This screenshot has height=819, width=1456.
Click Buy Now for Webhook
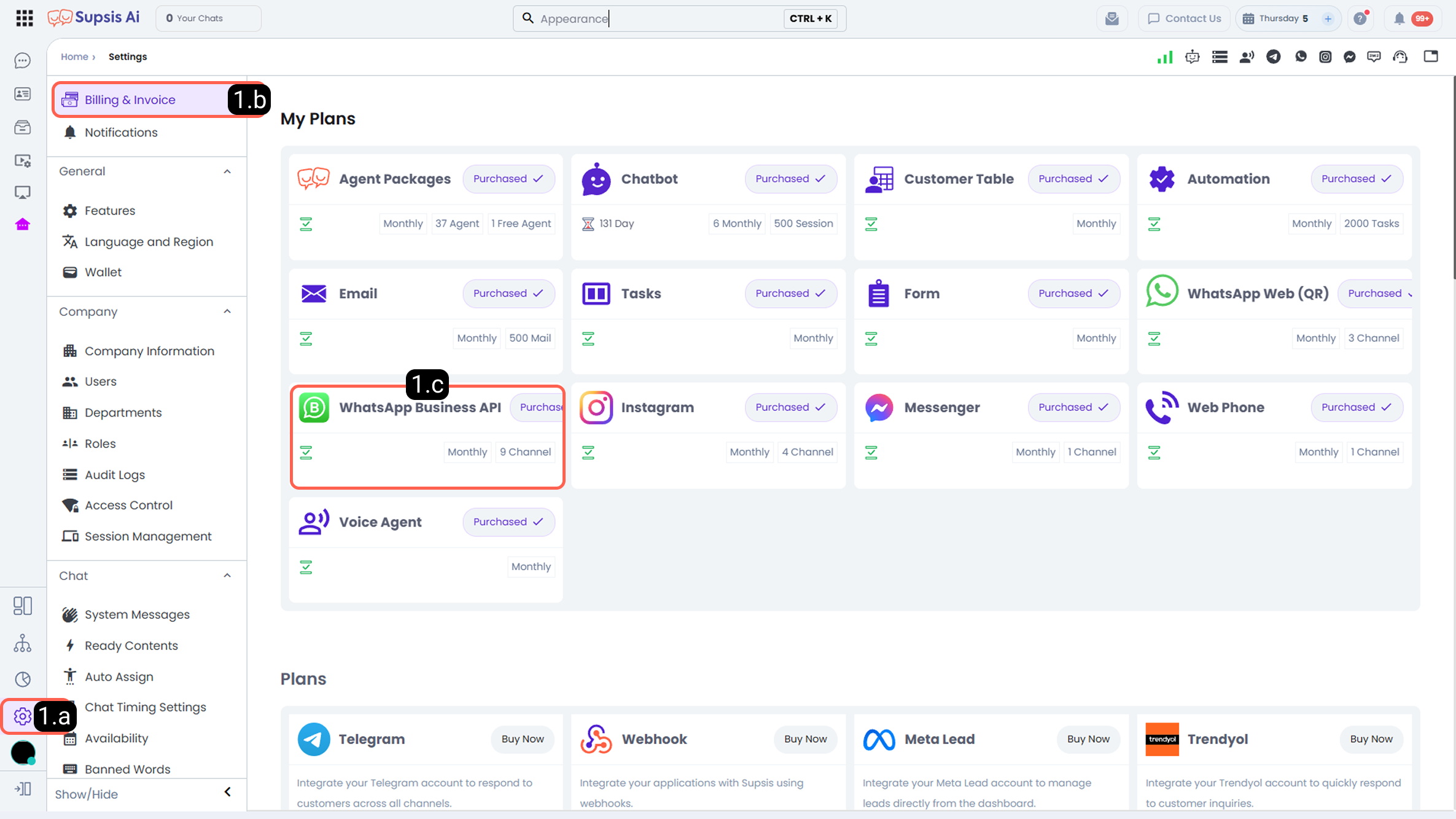pyautogui.click(x=806, y=739)
